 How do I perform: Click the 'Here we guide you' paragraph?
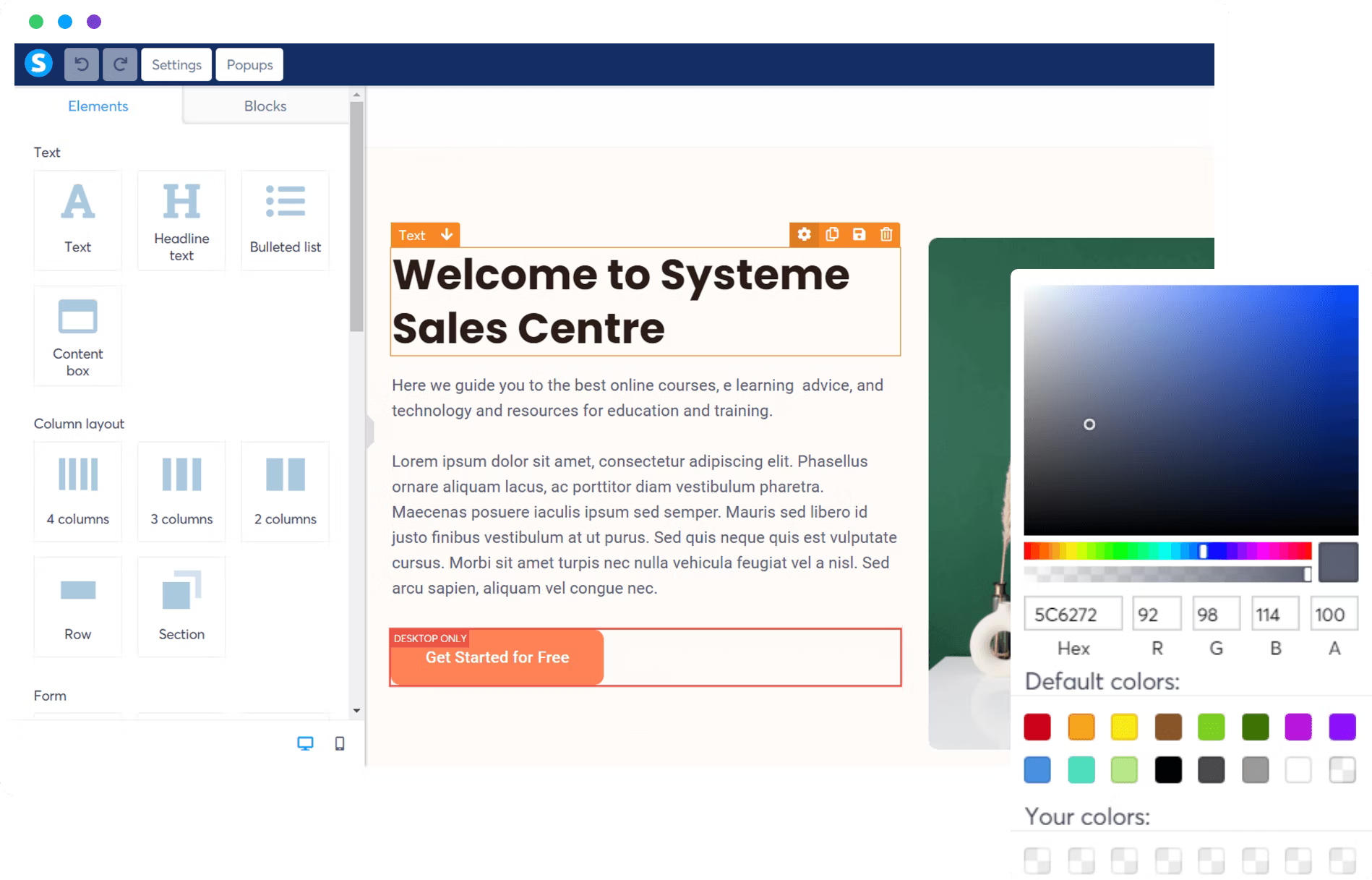[638, 398]
